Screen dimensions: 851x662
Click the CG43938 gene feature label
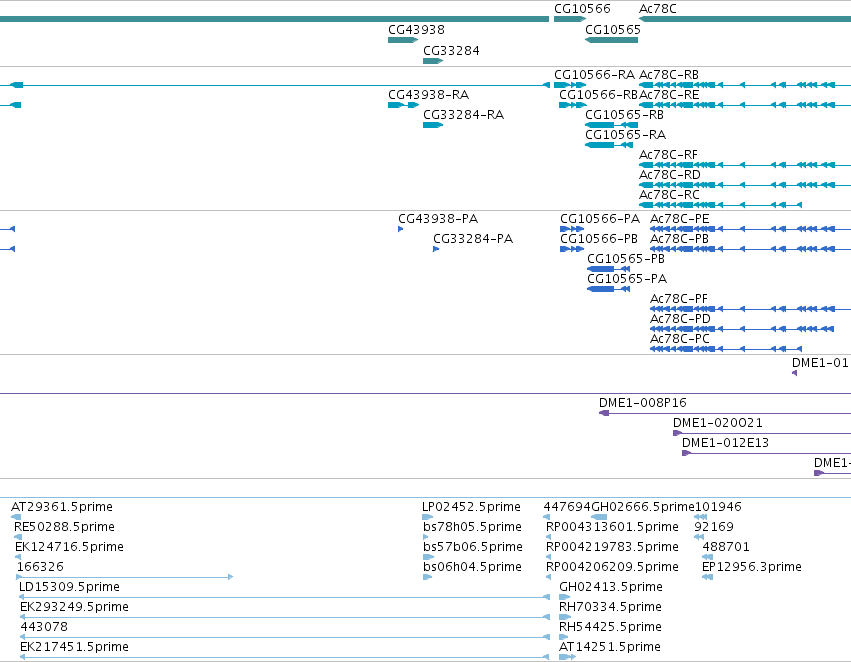click(x=416, y=30)
